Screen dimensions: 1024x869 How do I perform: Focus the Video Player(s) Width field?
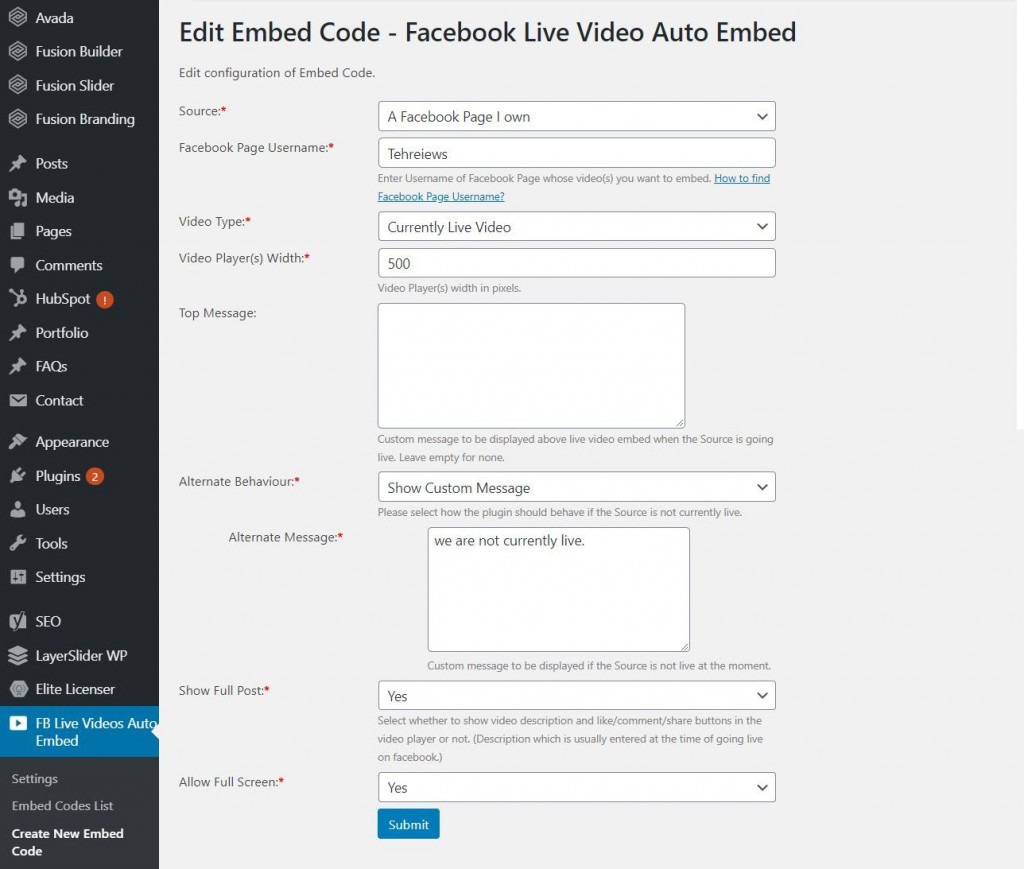point(577,263)
